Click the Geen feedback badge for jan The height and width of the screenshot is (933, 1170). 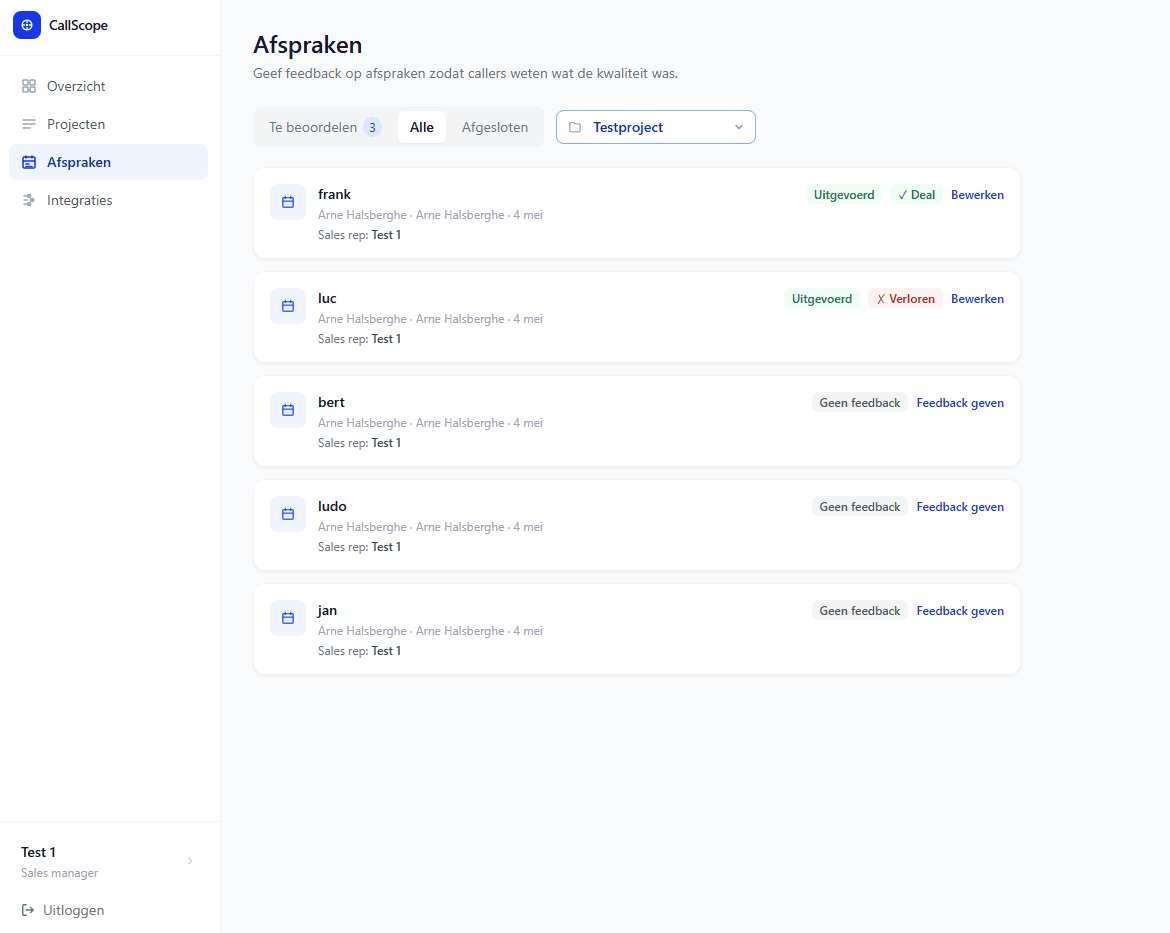(x=860, y=611)
